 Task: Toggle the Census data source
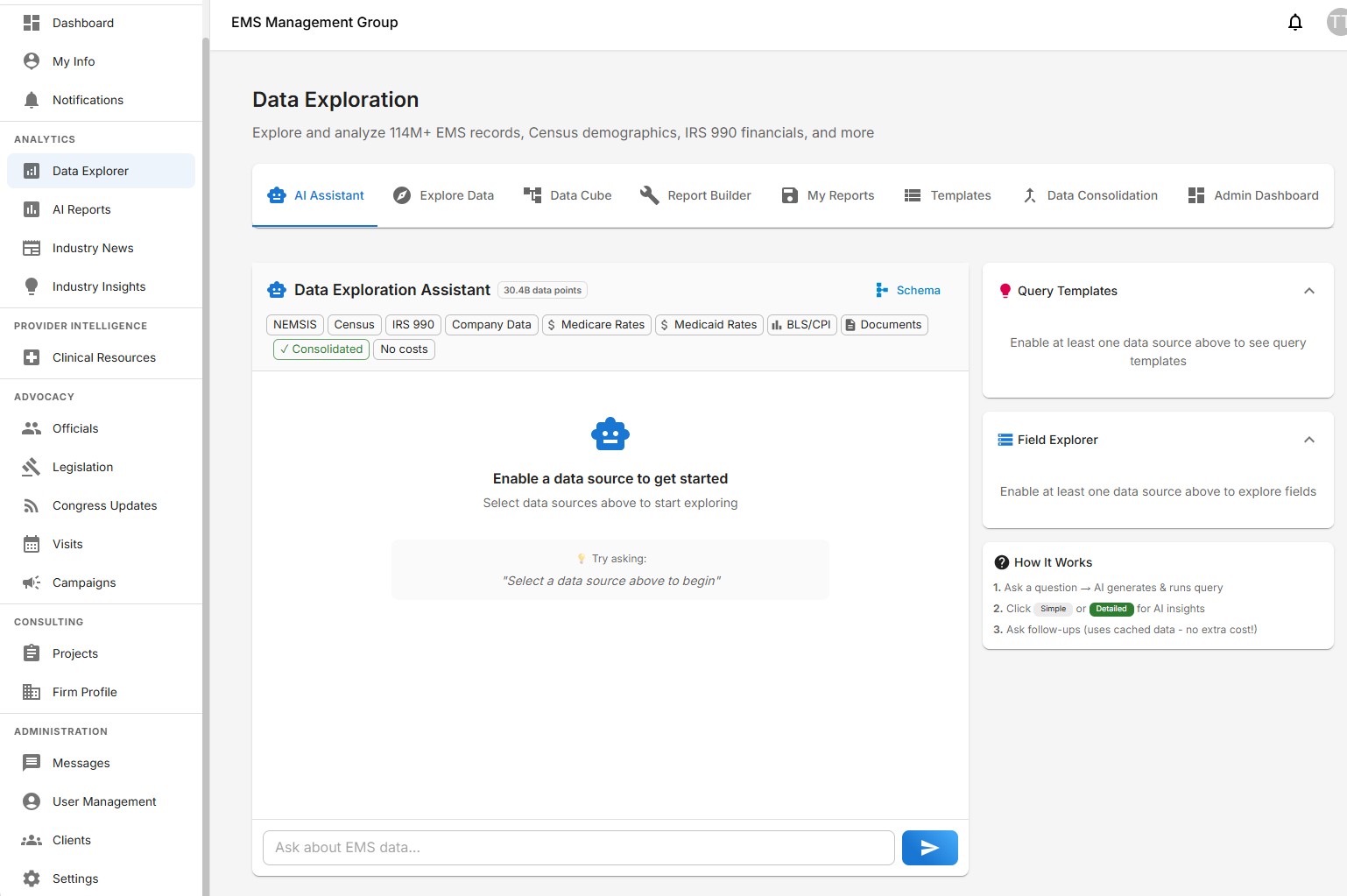tap(354, 325)
